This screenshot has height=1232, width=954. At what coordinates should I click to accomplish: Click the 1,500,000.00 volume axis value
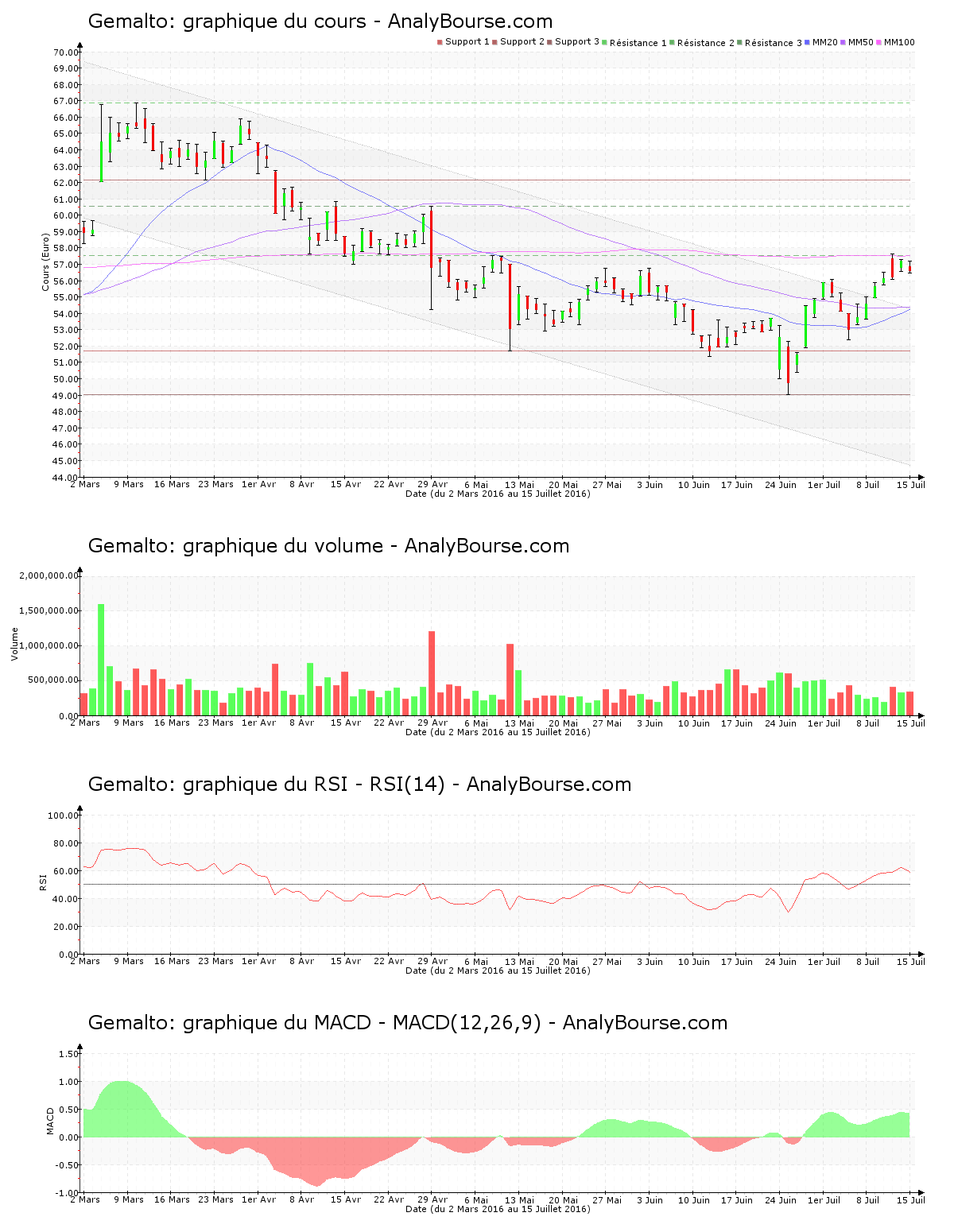[49, 610]
